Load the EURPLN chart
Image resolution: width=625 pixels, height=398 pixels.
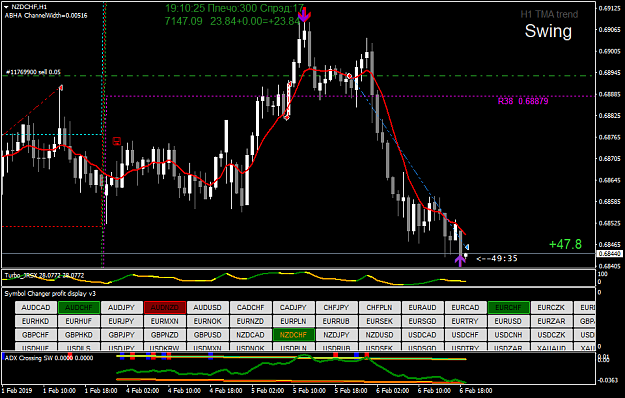[293, 321]
